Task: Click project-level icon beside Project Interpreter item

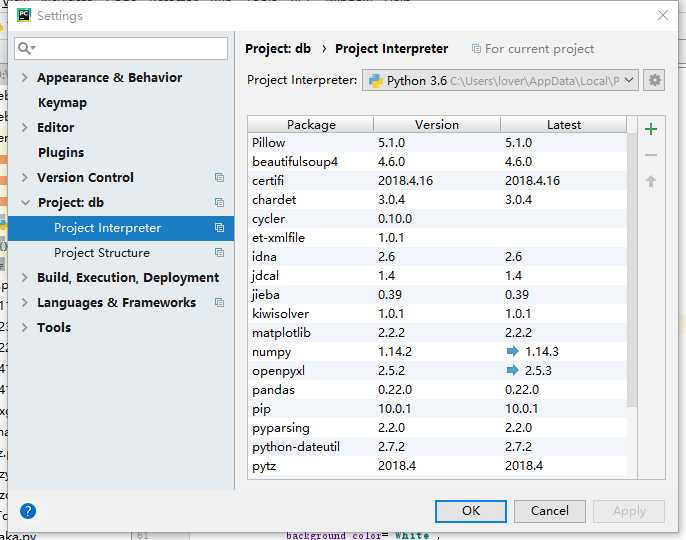Action: point(219,228)
